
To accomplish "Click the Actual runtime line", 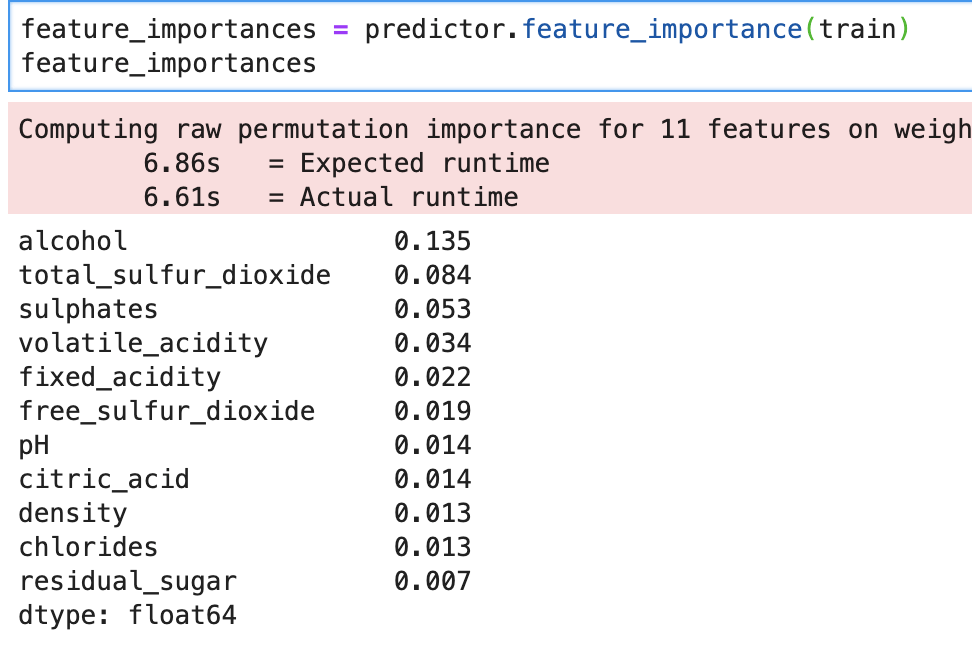I will [330, 197].
